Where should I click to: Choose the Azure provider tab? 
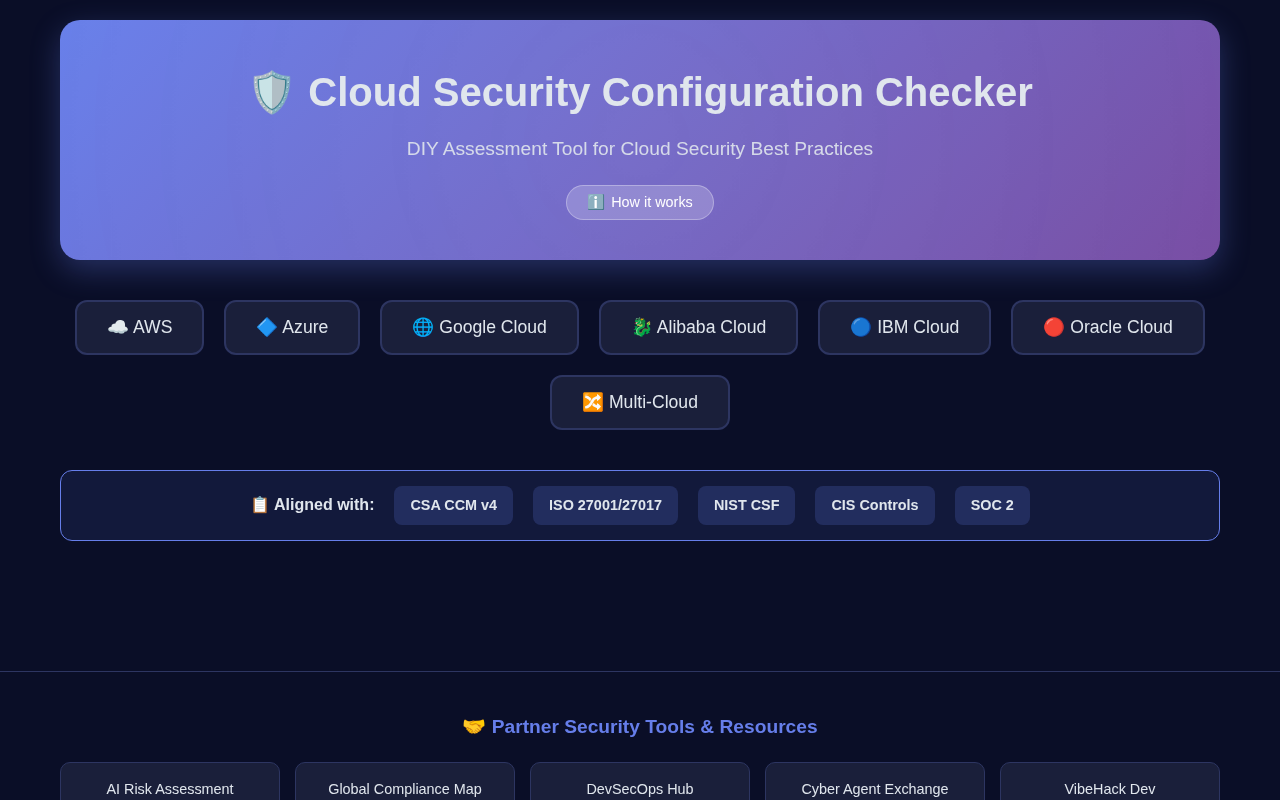[x=292, y=327]
